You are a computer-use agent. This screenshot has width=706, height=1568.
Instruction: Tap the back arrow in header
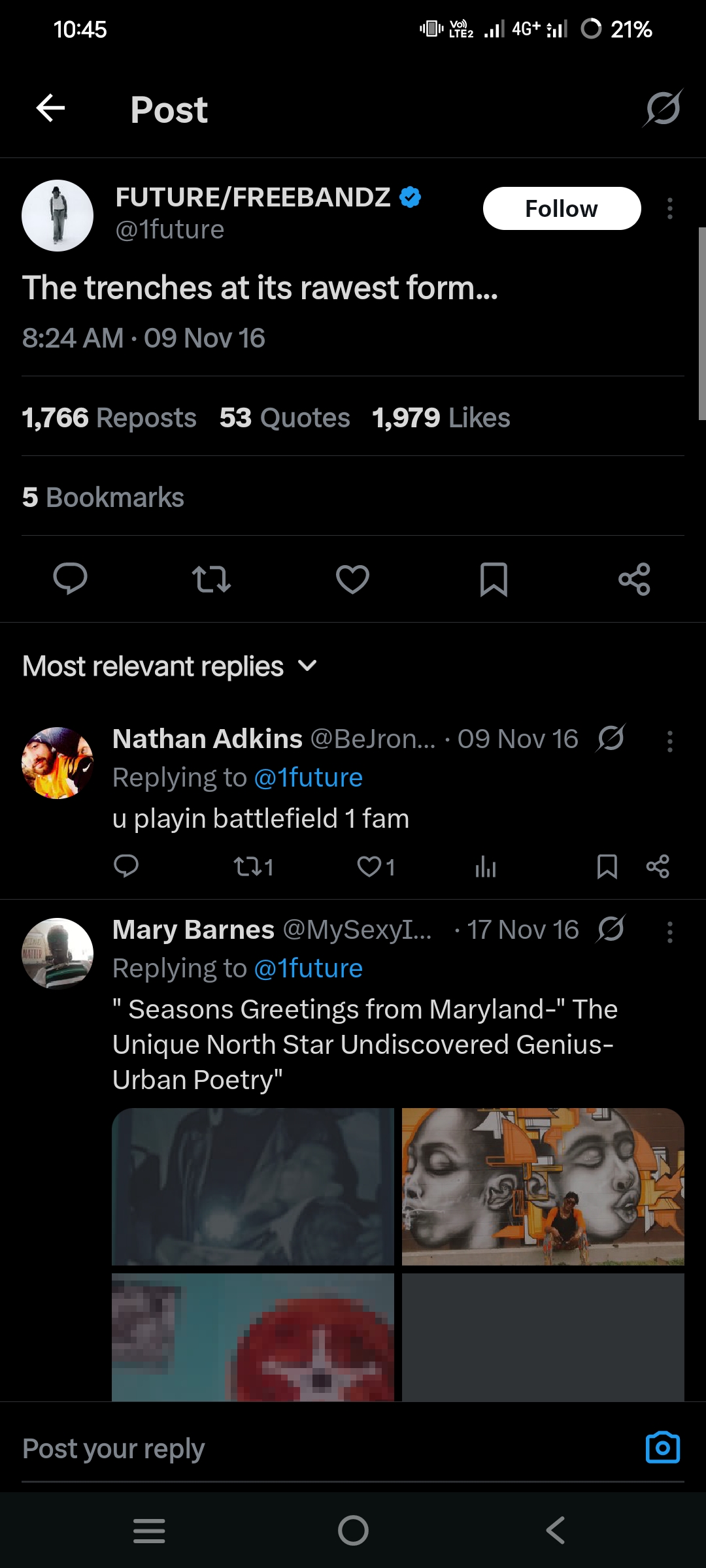50,108
